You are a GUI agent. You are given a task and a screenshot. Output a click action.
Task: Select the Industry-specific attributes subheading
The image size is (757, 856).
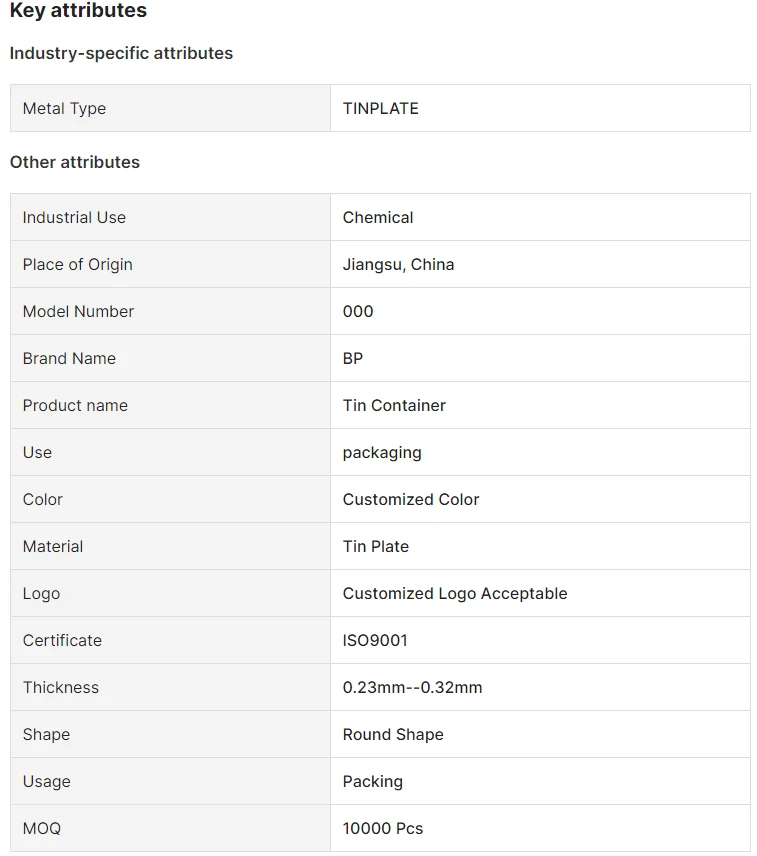[121, 53]
